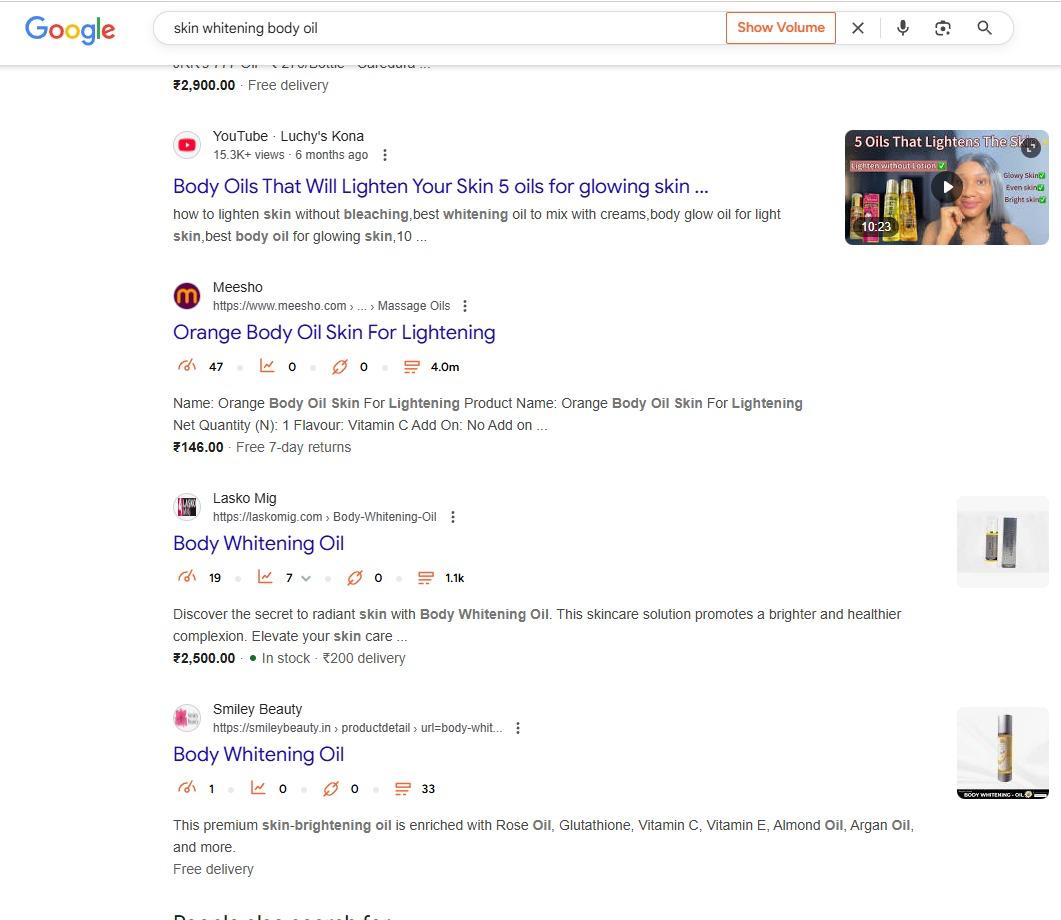Click the word count icon showing 33

403,789
